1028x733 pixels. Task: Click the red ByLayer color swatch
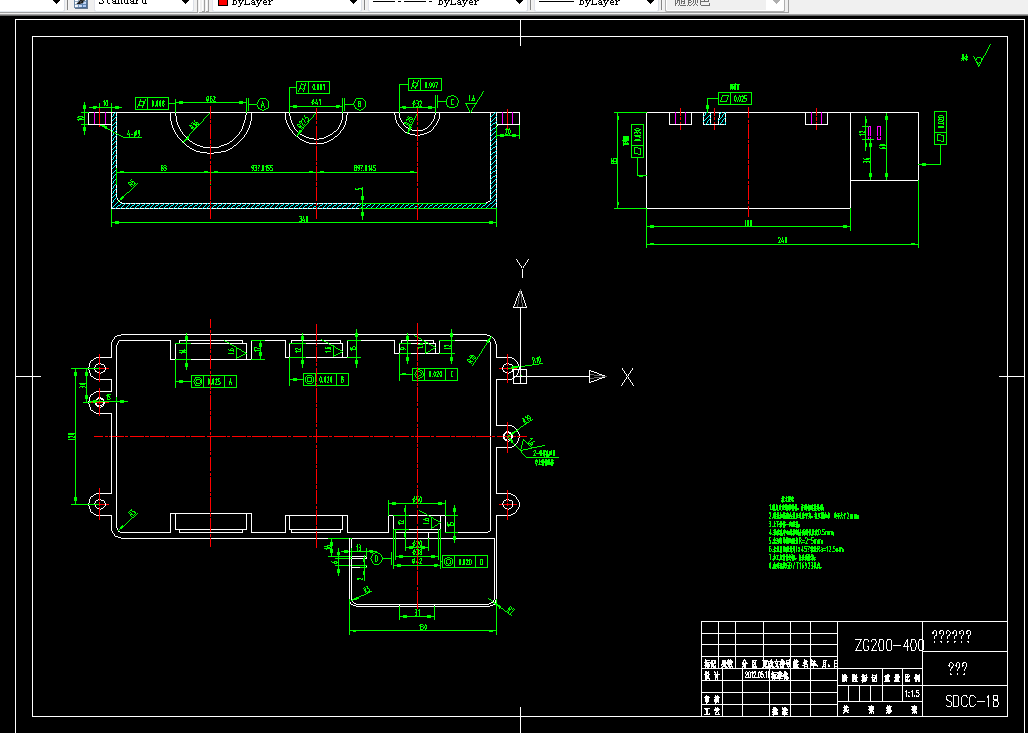click(222, 3)
